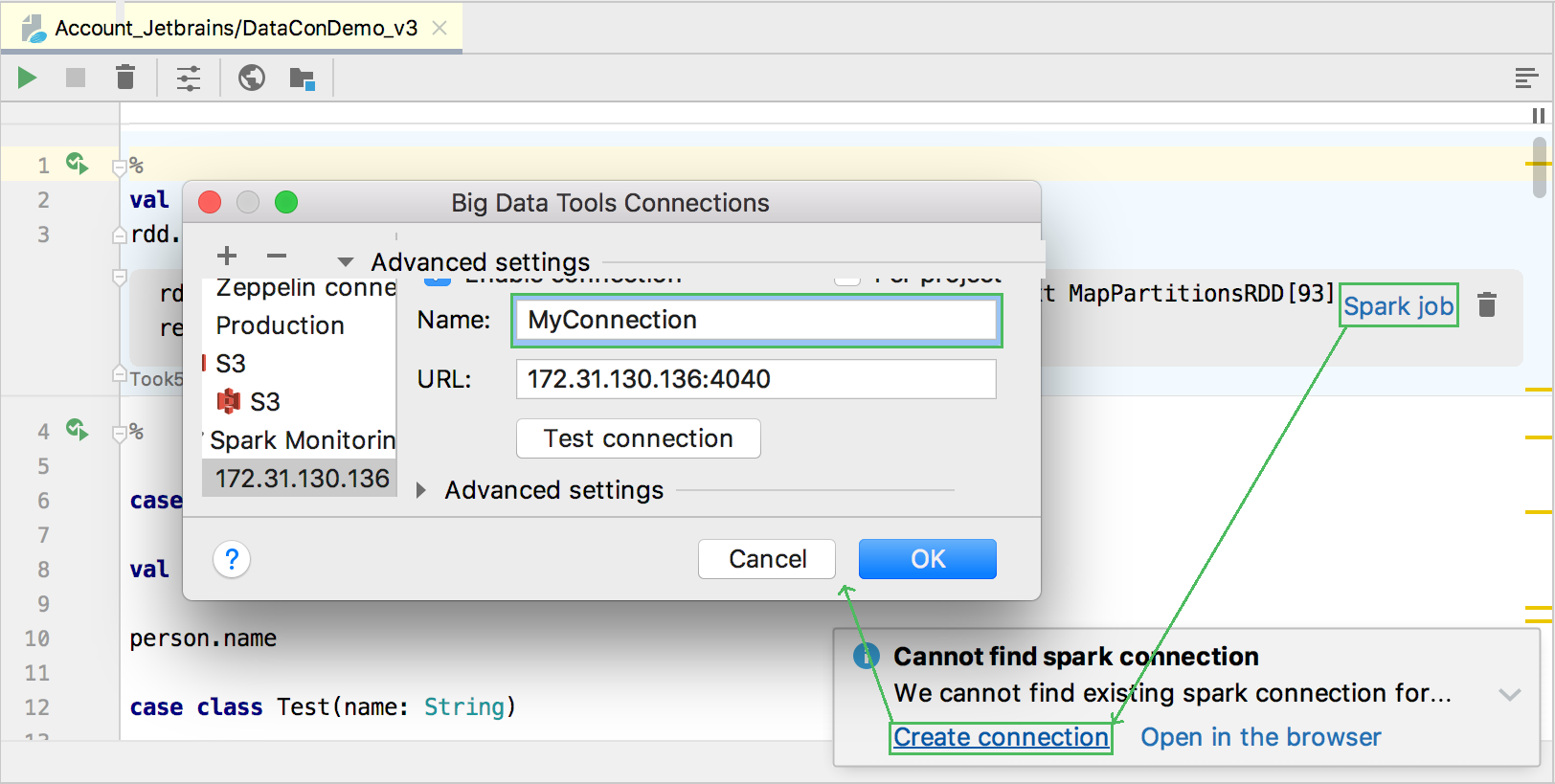
Task: Click the notification info icon
Action: (866, 657)
